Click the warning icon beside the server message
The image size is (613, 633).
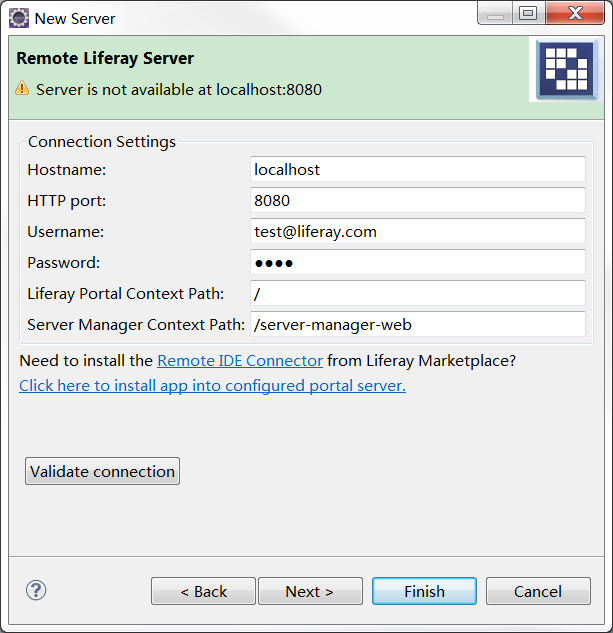click(x=23, y=89)
